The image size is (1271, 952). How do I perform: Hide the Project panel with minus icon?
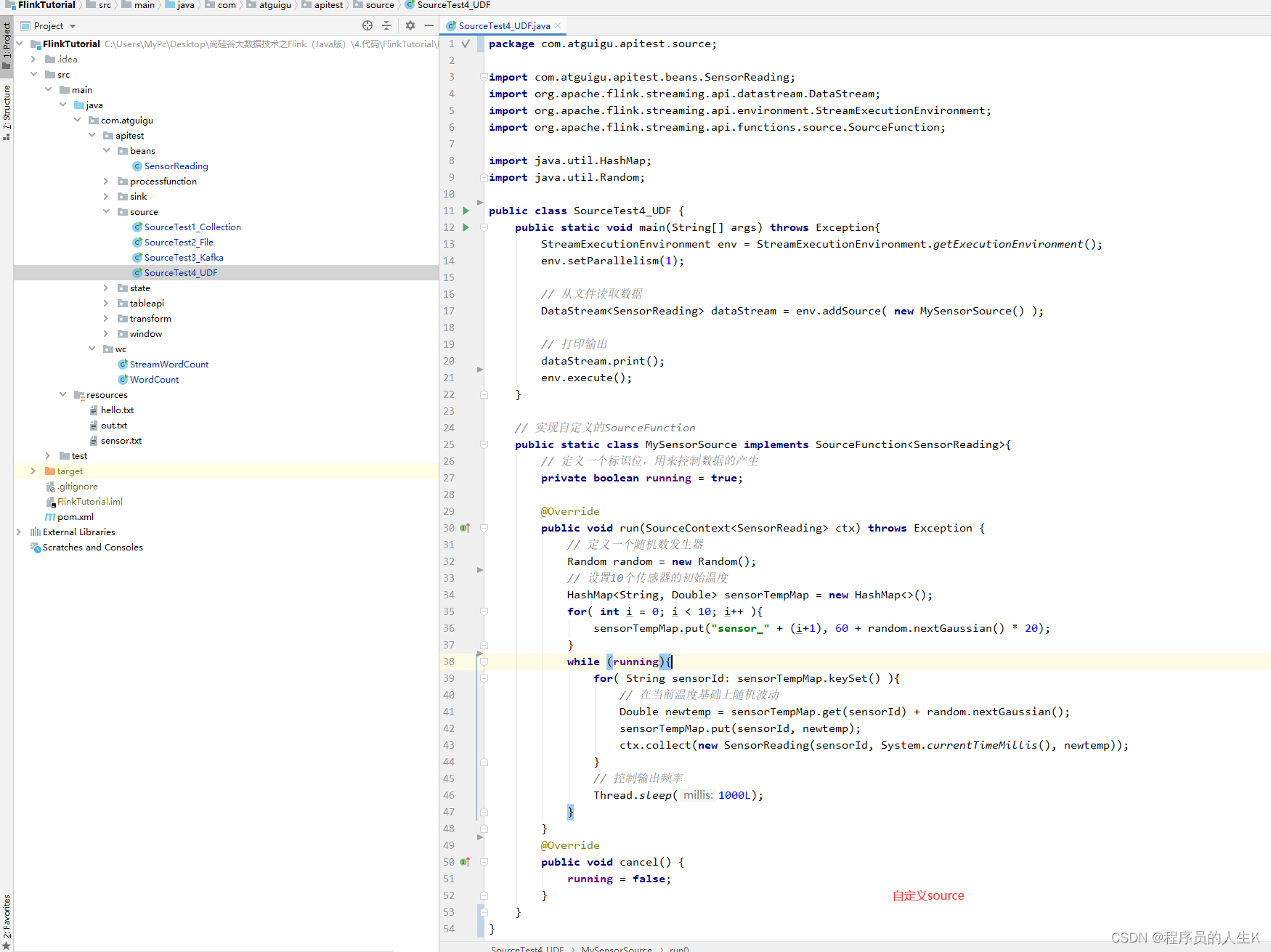click(x=429, y=25)
